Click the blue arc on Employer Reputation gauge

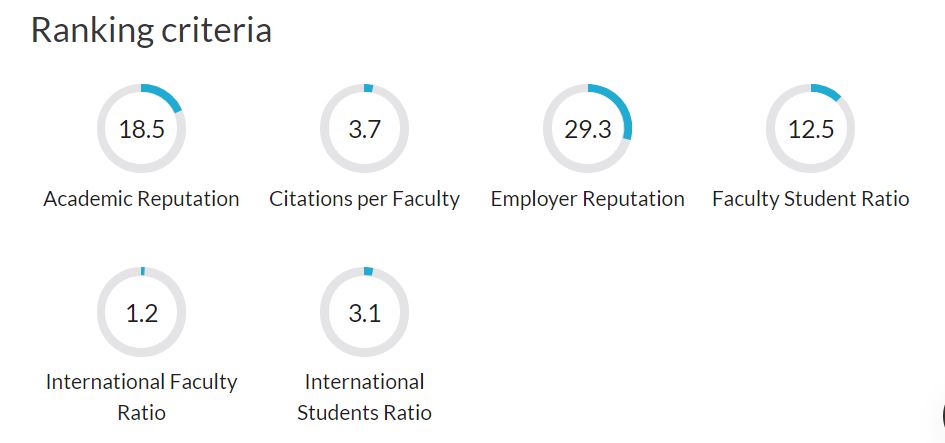click(621, 105)
